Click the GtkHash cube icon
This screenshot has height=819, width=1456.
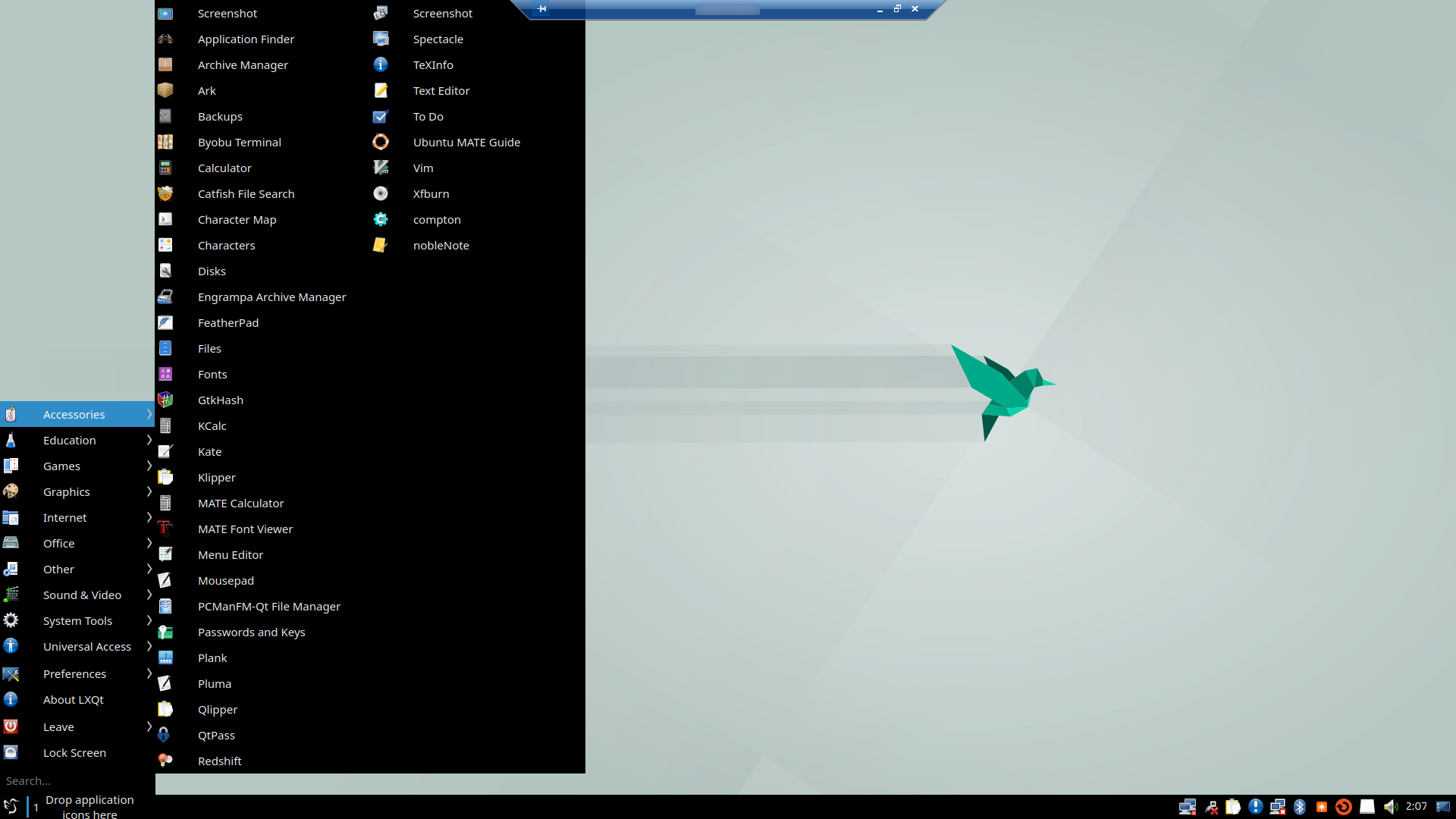[x=165, y=400]
